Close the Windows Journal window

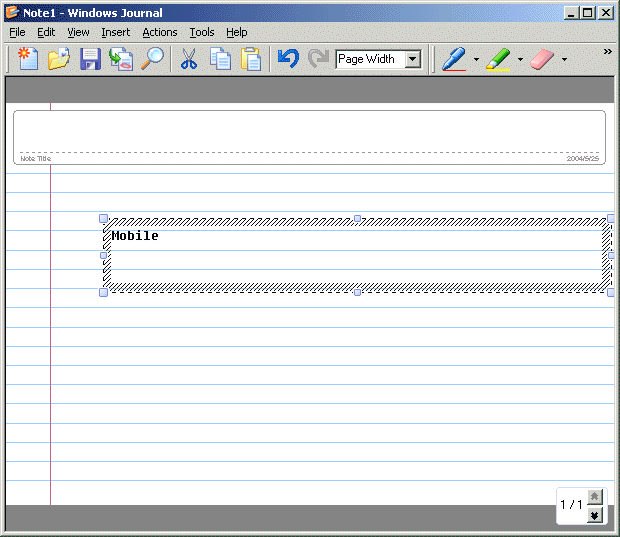tap(606, 13)
